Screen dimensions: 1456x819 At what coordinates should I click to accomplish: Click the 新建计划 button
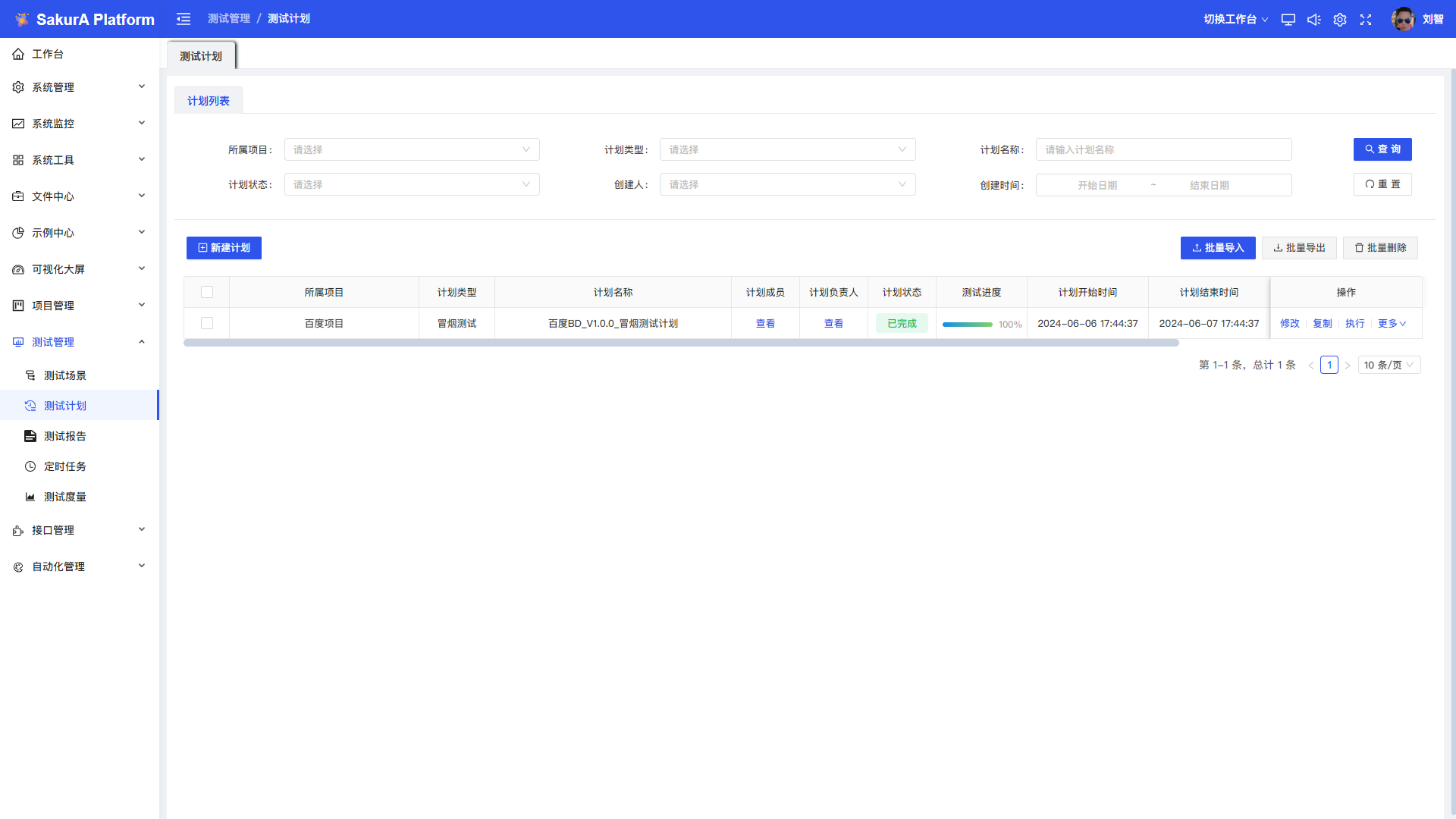224,248
